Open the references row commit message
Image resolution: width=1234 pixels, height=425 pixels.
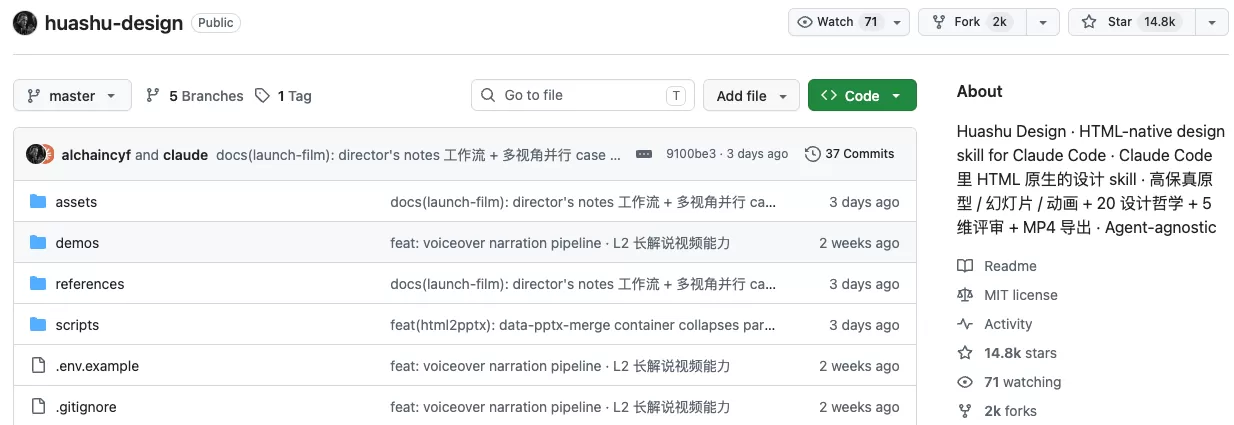click(x=583, y=284)
